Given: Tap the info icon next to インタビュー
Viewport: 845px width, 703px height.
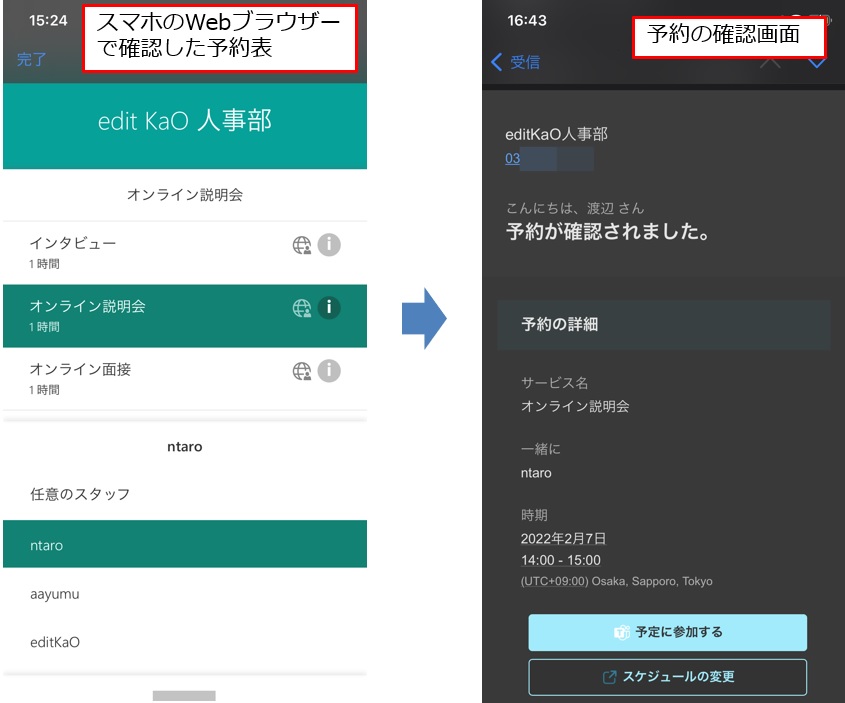Looking at the screenshot, I should pos(329,244).
